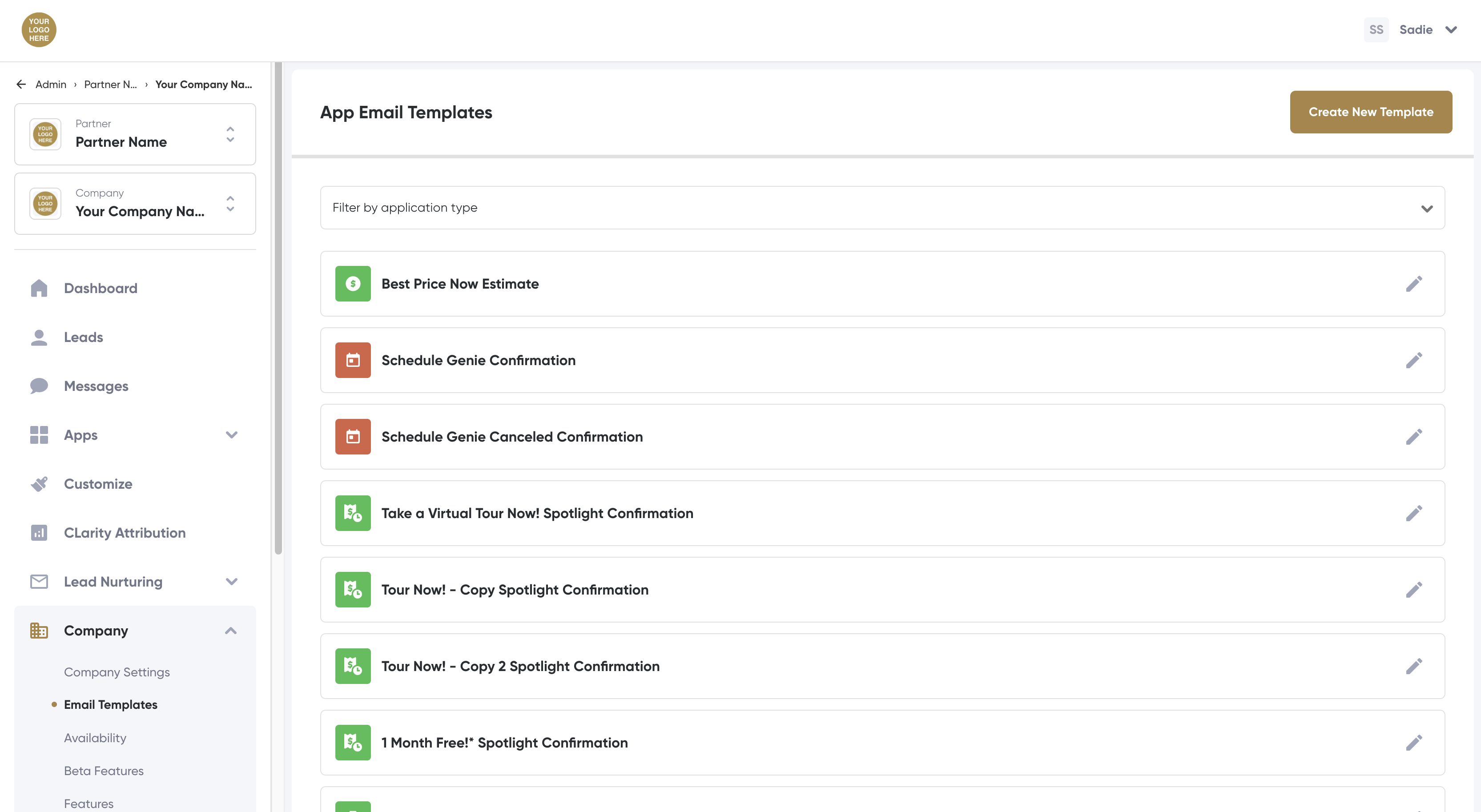Click pencil icon for Best Price Now Estimate

coord(1414,284)
